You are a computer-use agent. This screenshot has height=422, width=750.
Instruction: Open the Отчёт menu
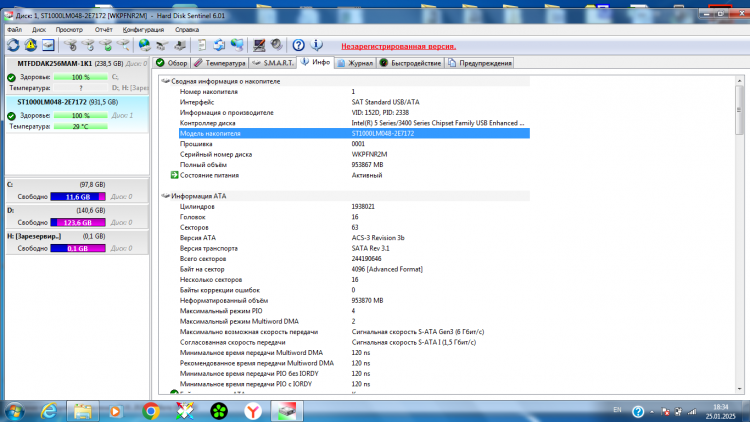click(103, 30)
